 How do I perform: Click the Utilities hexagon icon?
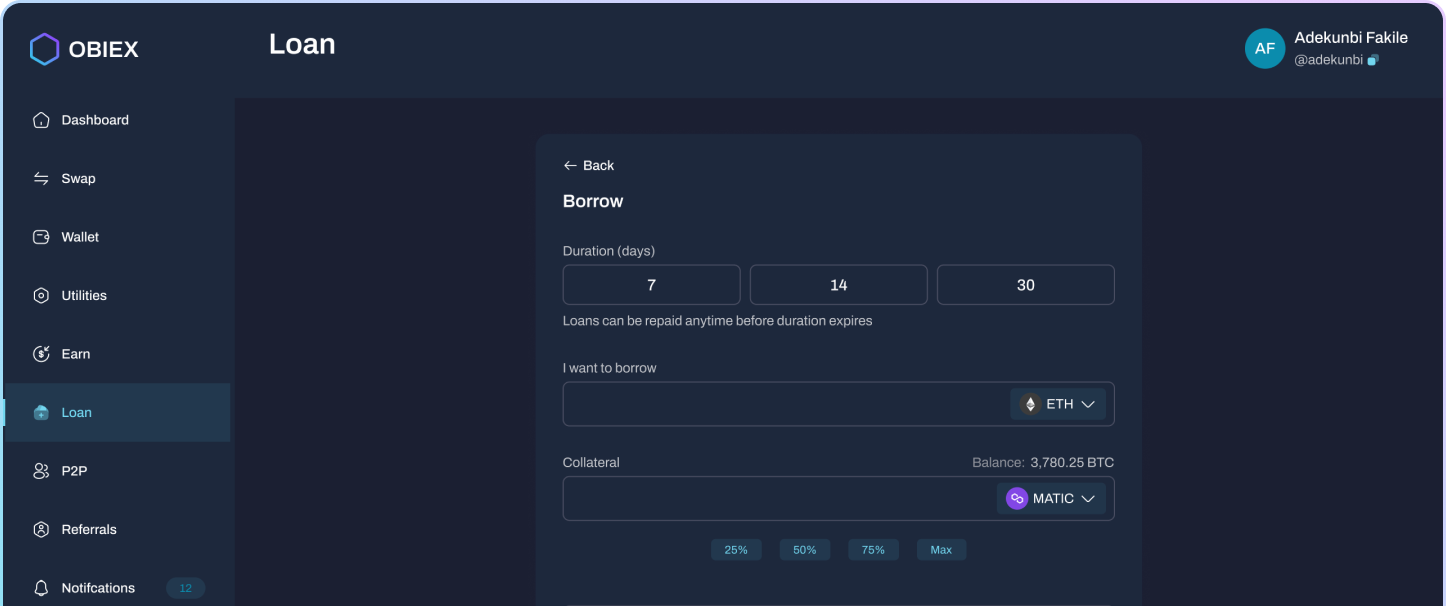pos(41,296)
